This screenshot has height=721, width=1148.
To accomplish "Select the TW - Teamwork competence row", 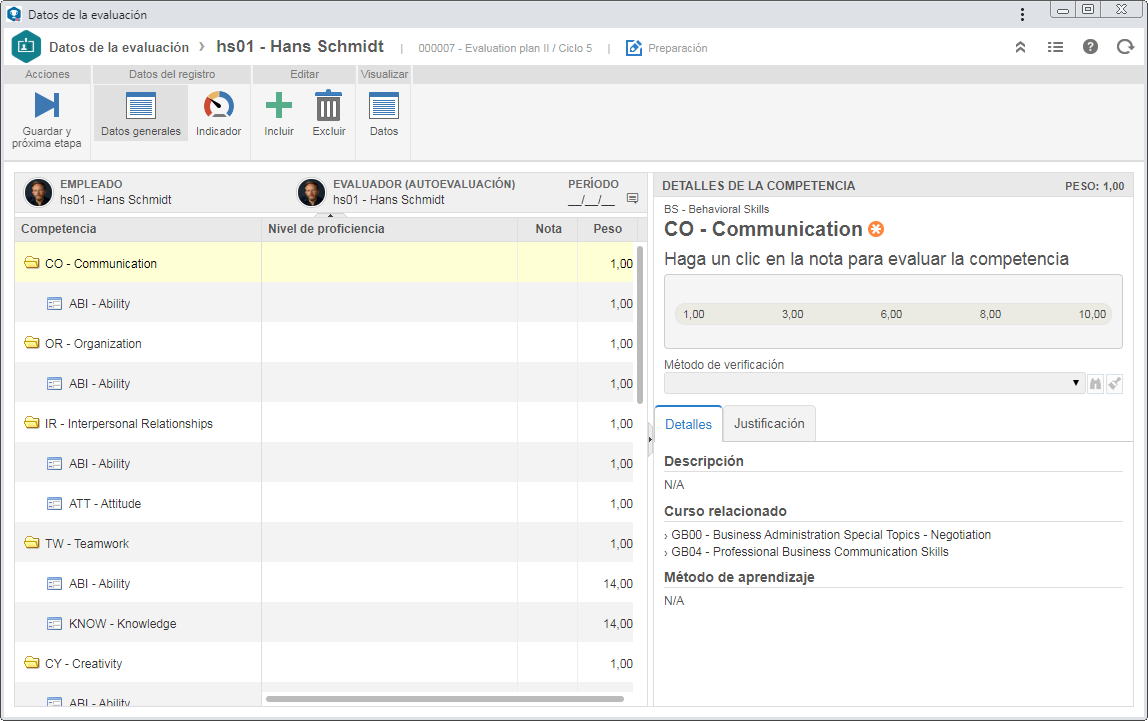I will (x=326, y=543).
